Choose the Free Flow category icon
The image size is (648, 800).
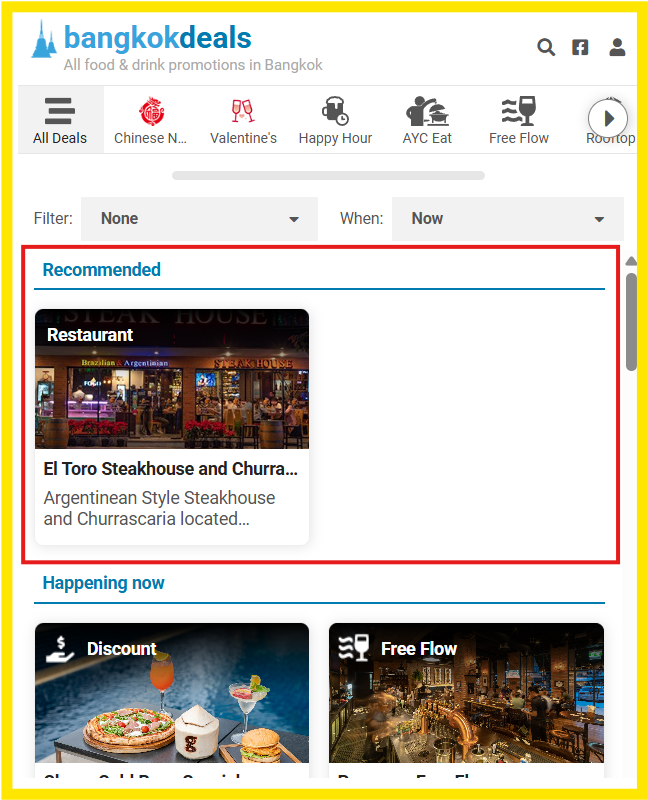pos(518,111)
